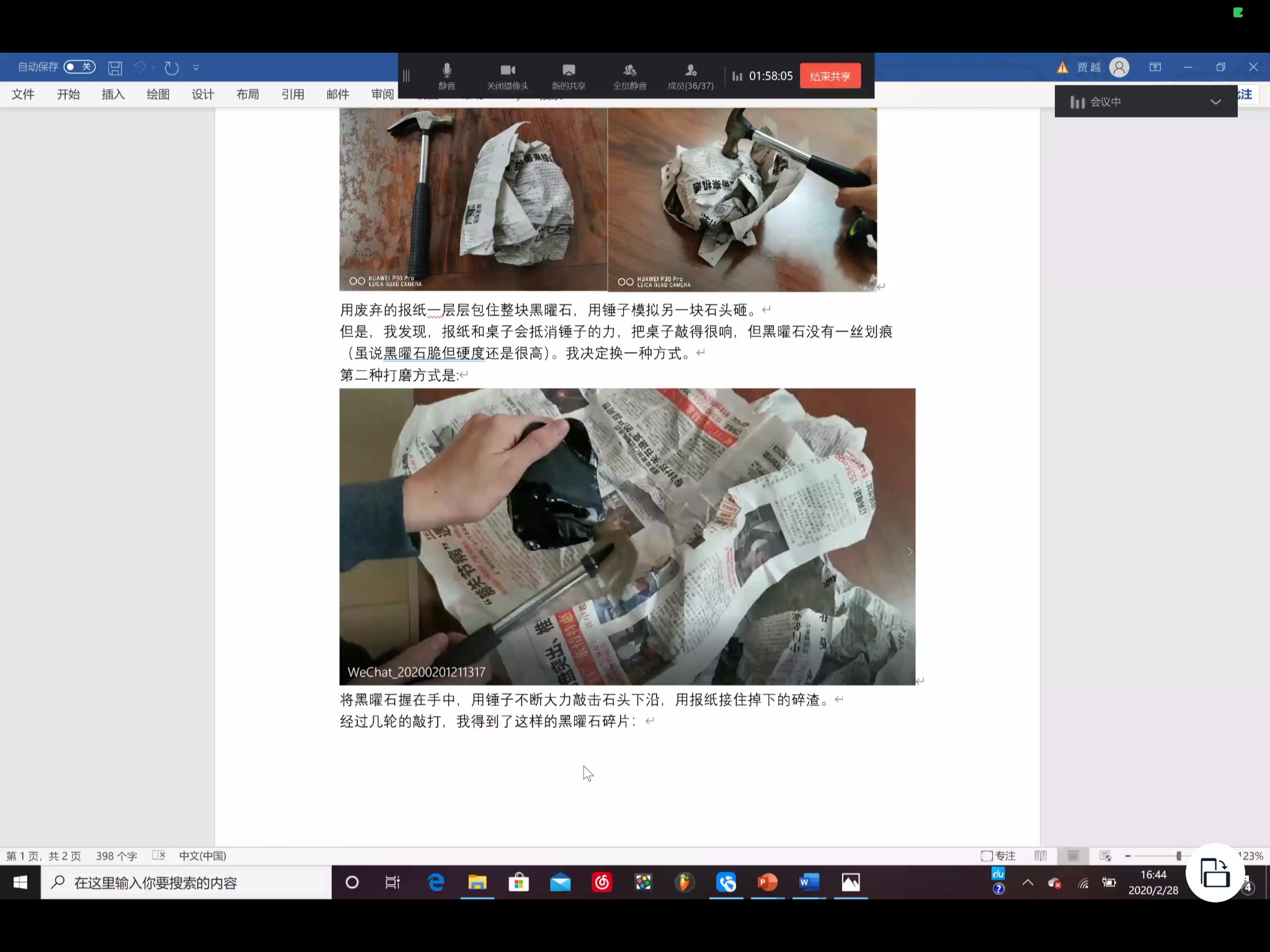Click word count 398 个字

pyautogui.click(x=117, y=856)
